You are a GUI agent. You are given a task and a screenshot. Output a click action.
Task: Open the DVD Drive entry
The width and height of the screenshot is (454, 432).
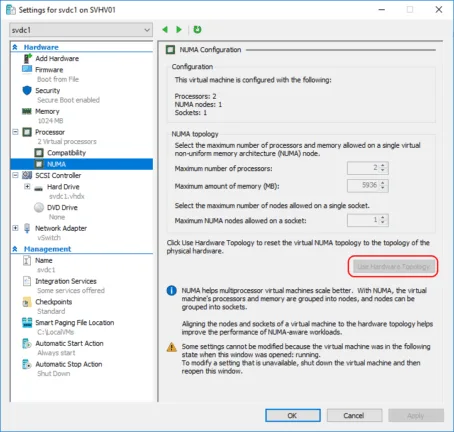tap(62, 208)
